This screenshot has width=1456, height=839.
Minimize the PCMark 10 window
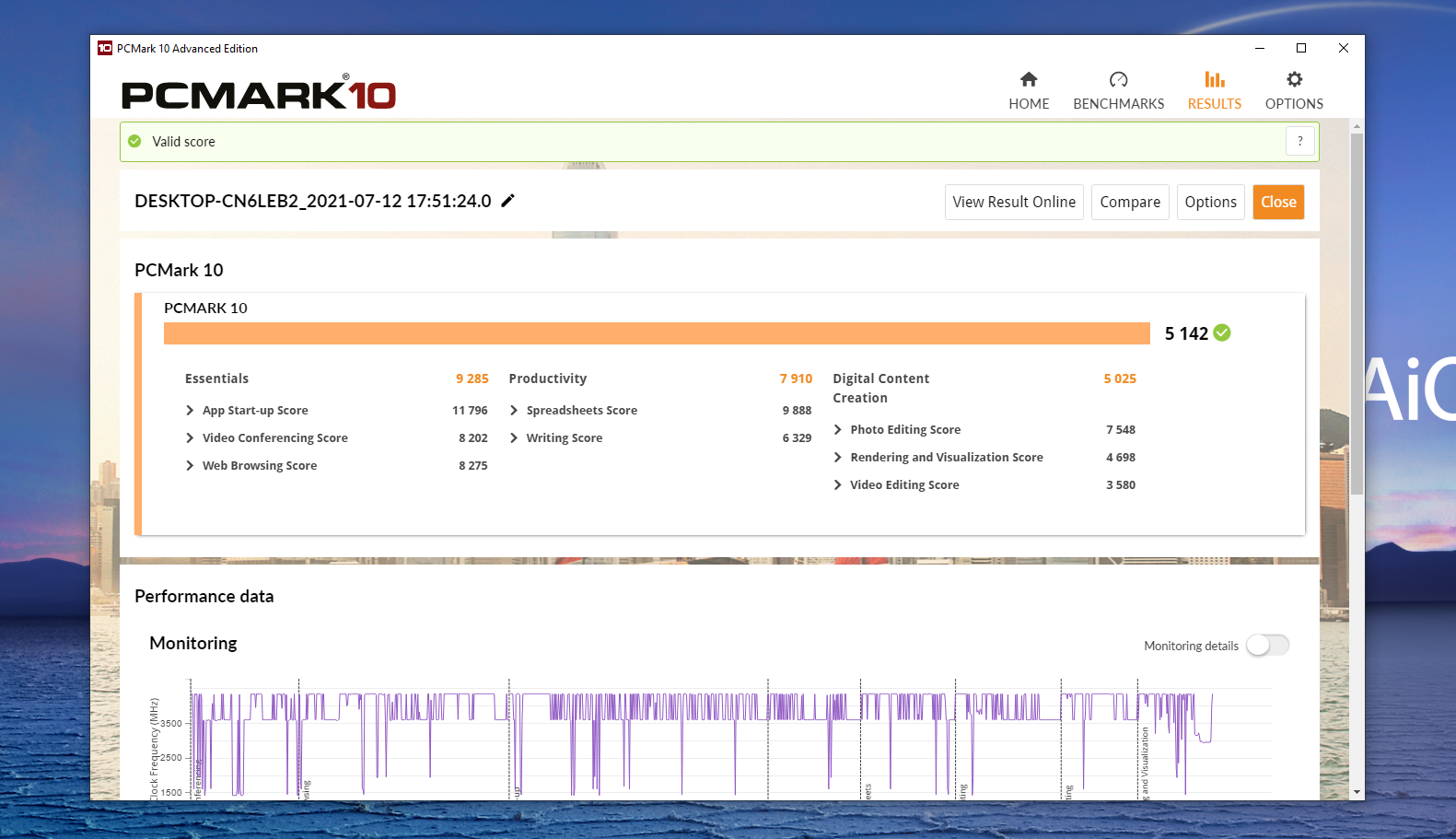[x=1259, y=48]
